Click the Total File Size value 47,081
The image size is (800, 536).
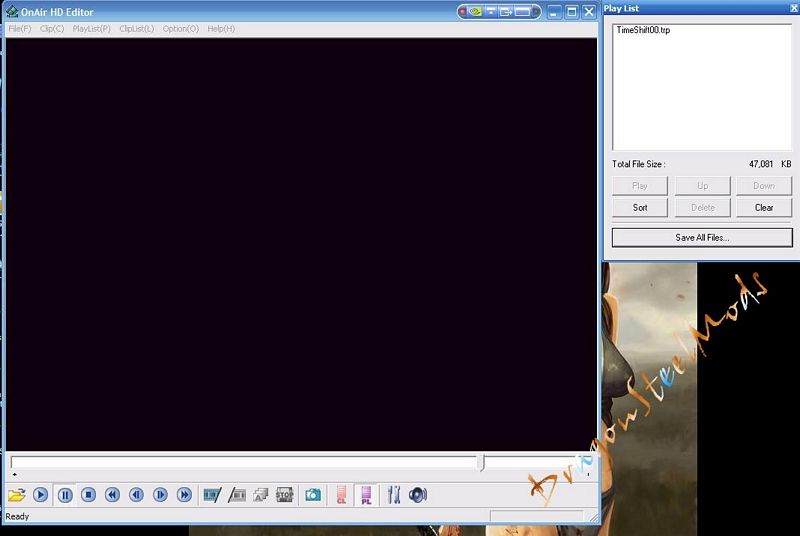point(761,164)
